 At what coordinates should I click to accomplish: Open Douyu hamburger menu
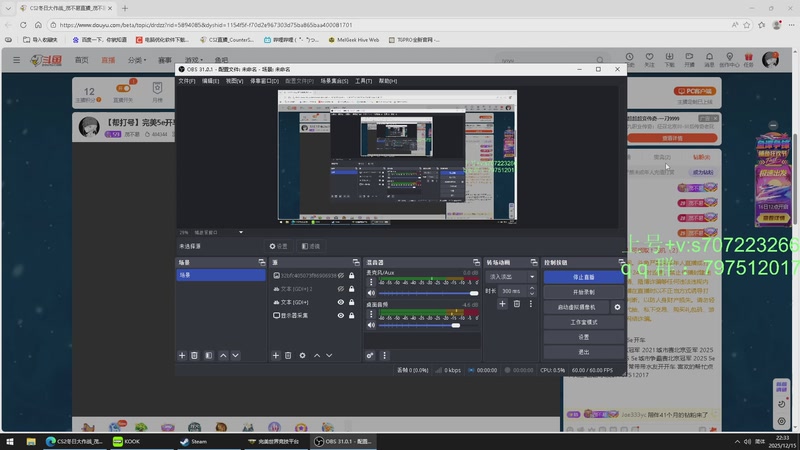[x=16, y=60]
